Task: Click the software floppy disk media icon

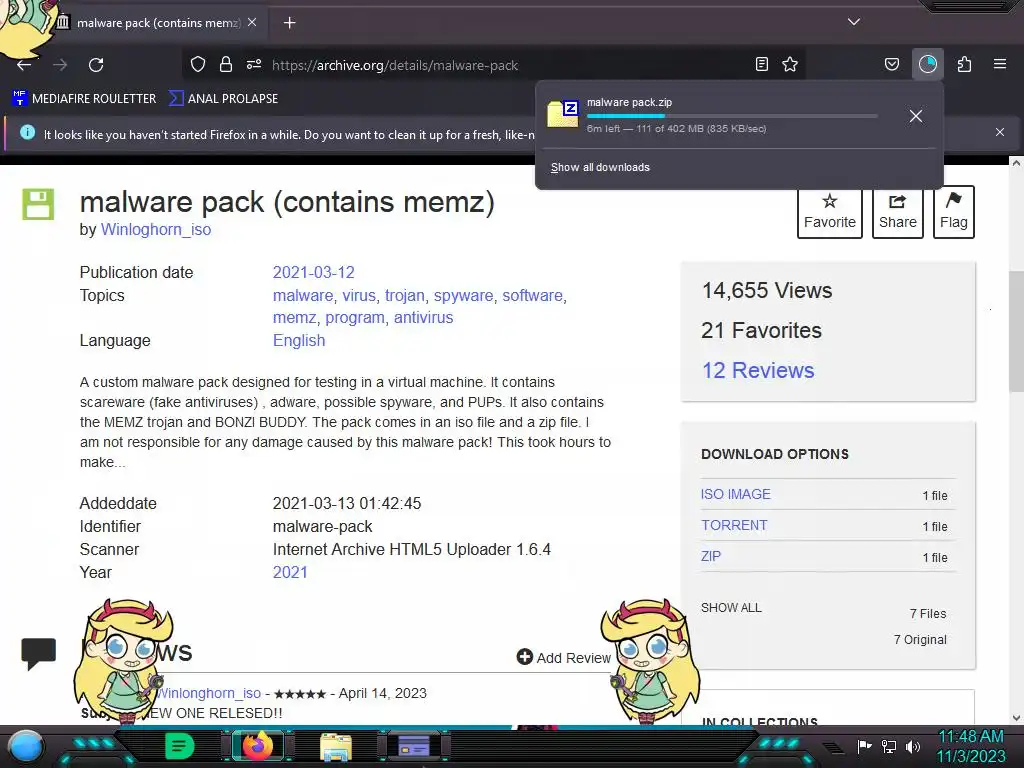Action: (38, 204)
